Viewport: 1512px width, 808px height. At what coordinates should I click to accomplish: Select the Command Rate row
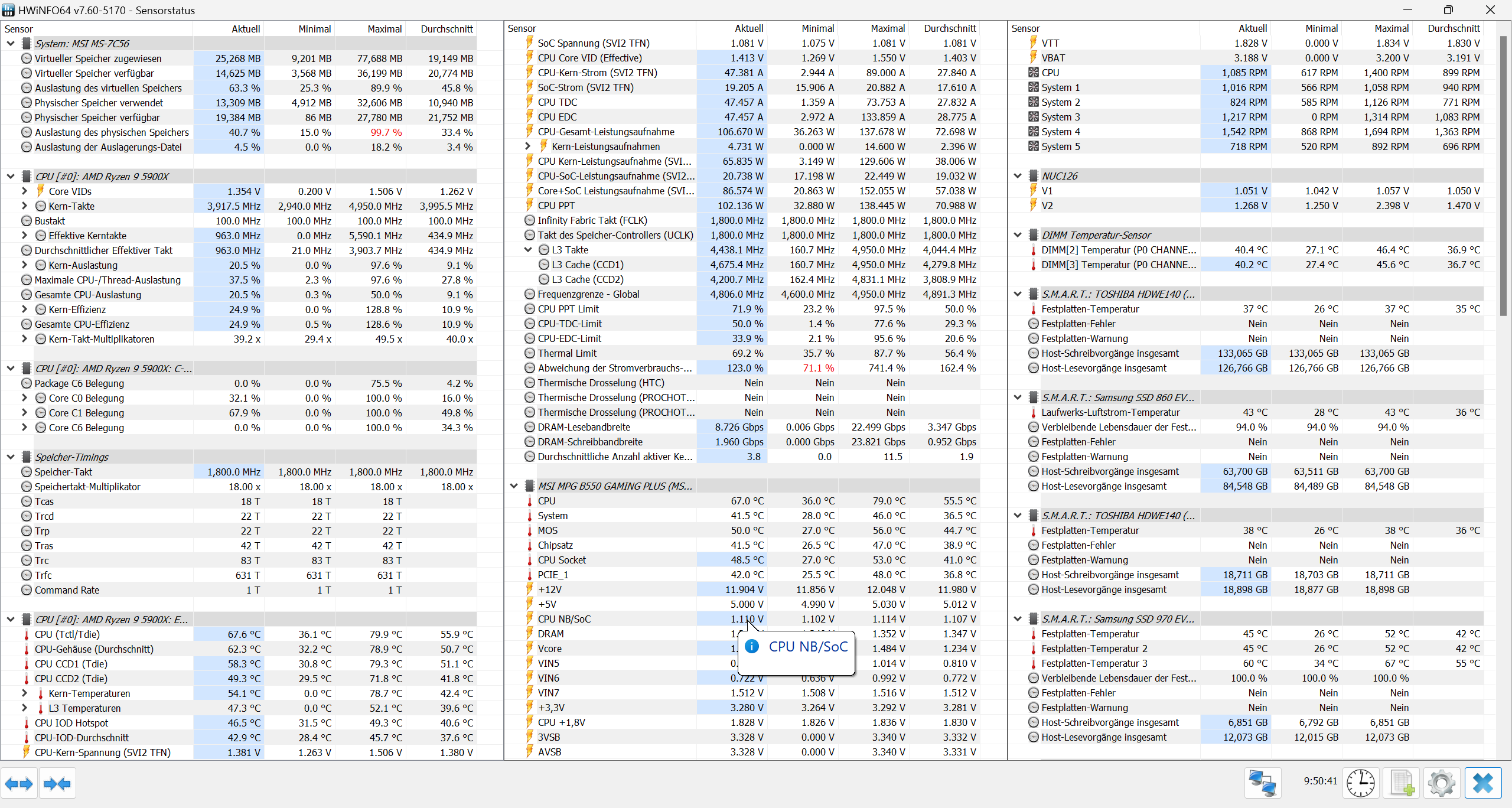239,590
